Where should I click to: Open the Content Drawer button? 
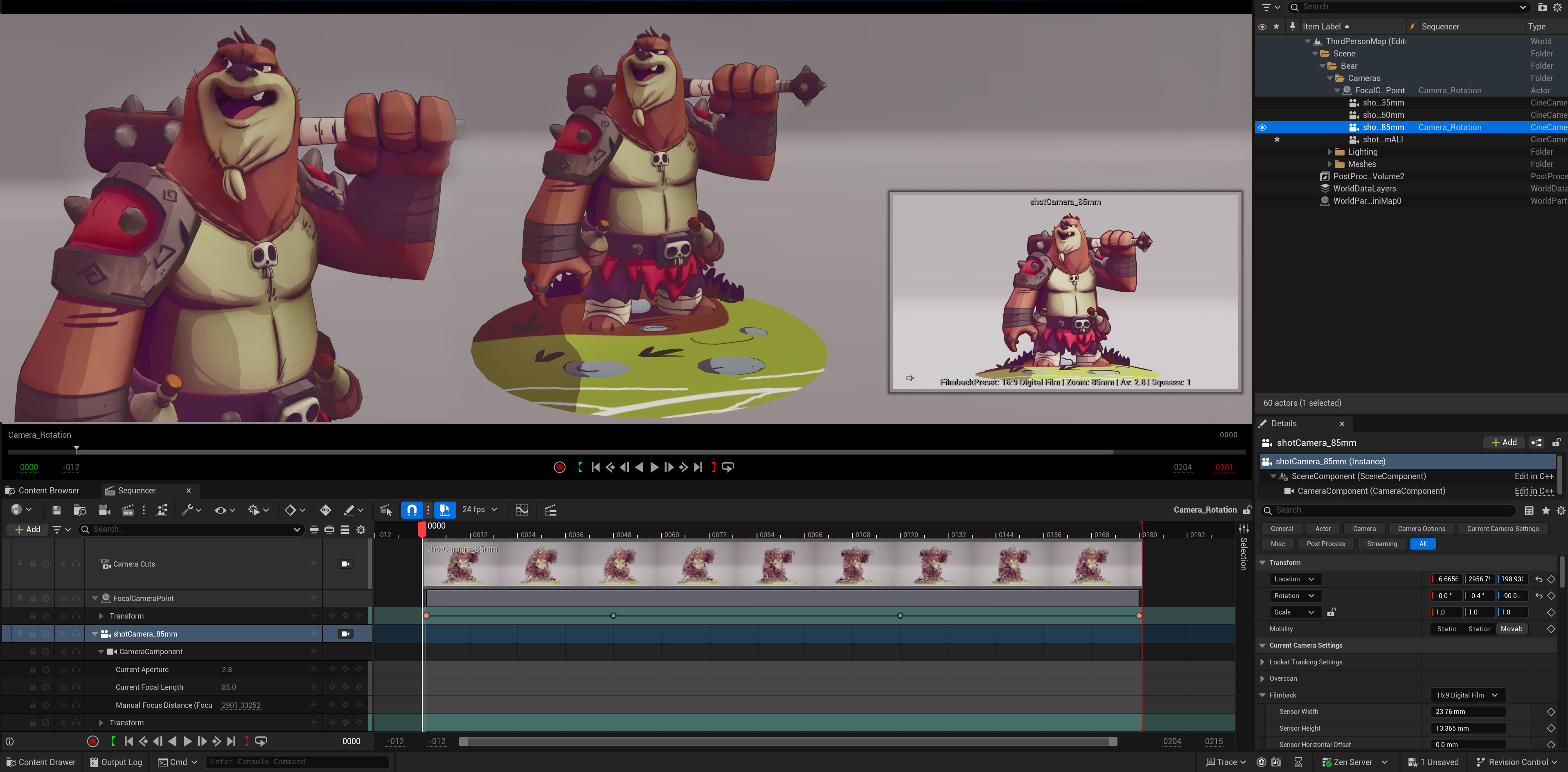coord(41,762)
